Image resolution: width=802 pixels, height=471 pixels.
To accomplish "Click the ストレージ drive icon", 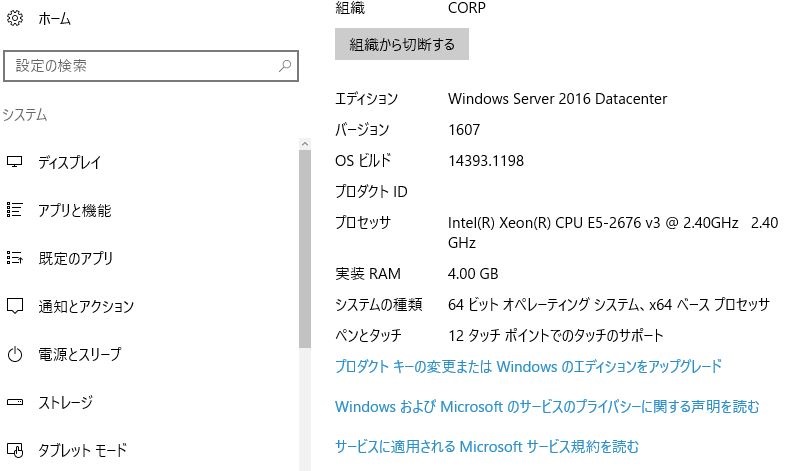I will pos(15,402).
